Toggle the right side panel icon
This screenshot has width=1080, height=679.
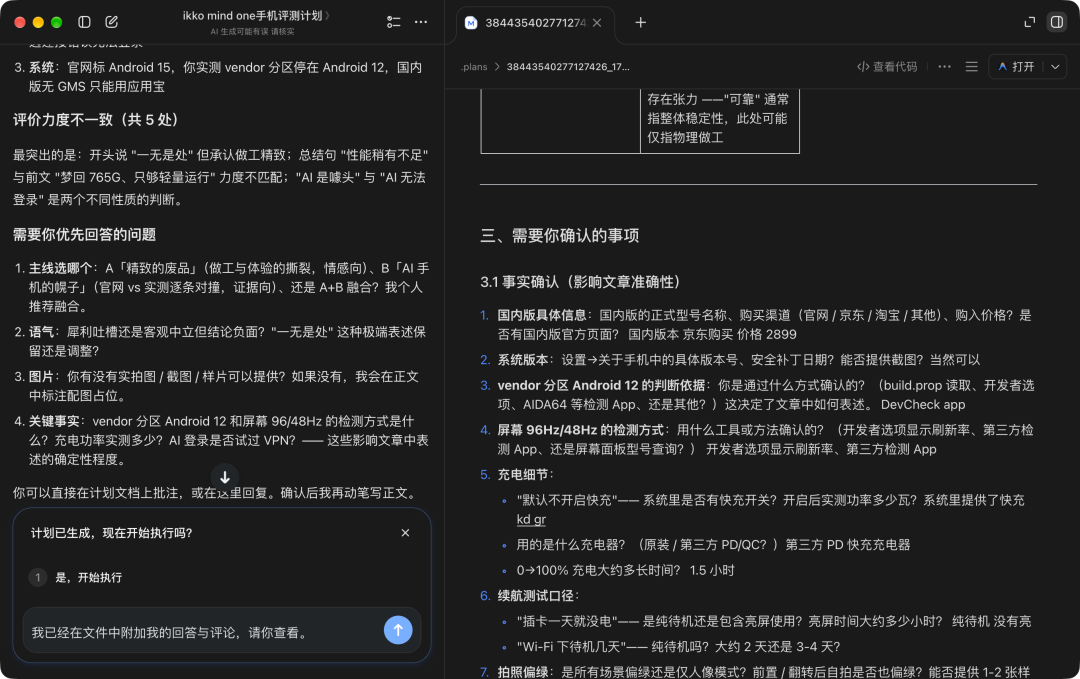(x=1057, y=22)
